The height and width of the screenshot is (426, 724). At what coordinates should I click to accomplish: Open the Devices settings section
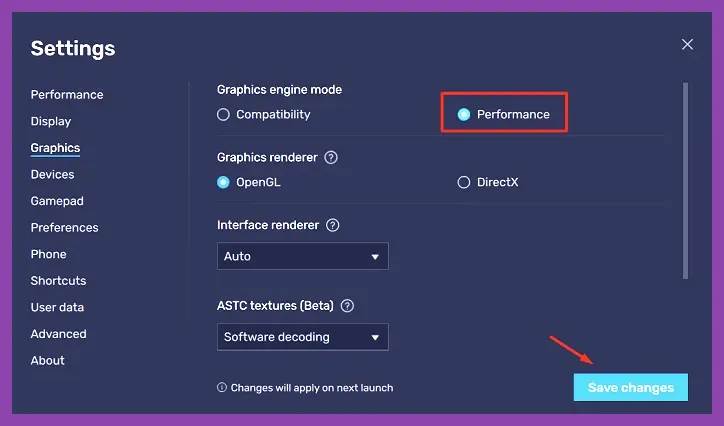(52, 174)
